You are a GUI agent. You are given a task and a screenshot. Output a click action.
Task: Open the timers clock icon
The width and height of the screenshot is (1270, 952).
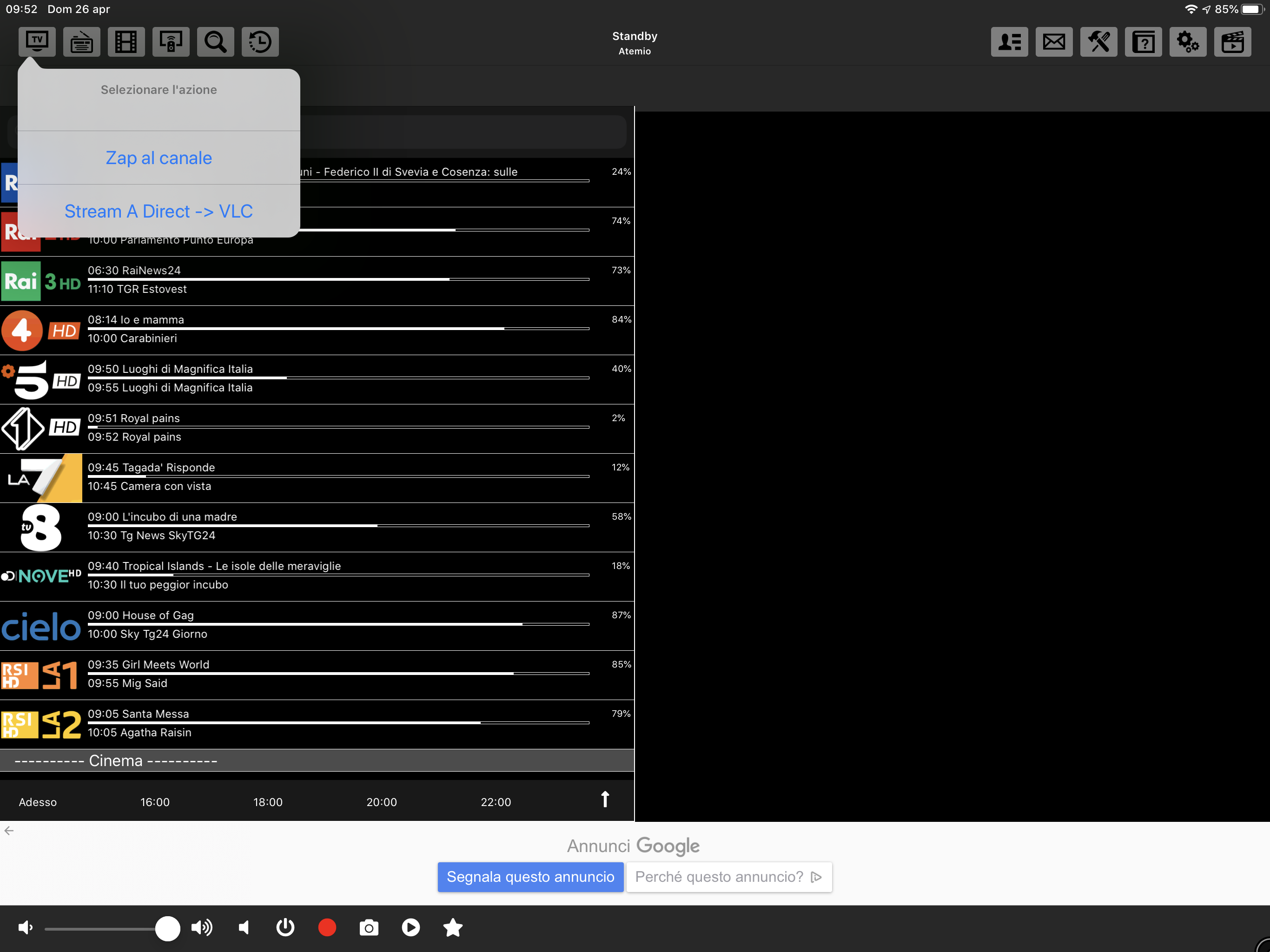260,42
